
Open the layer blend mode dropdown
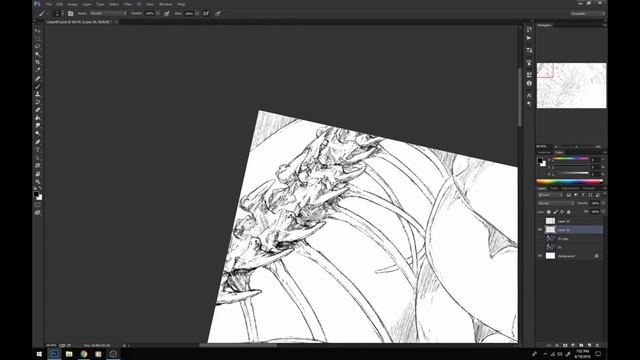[x=556, y=203]
